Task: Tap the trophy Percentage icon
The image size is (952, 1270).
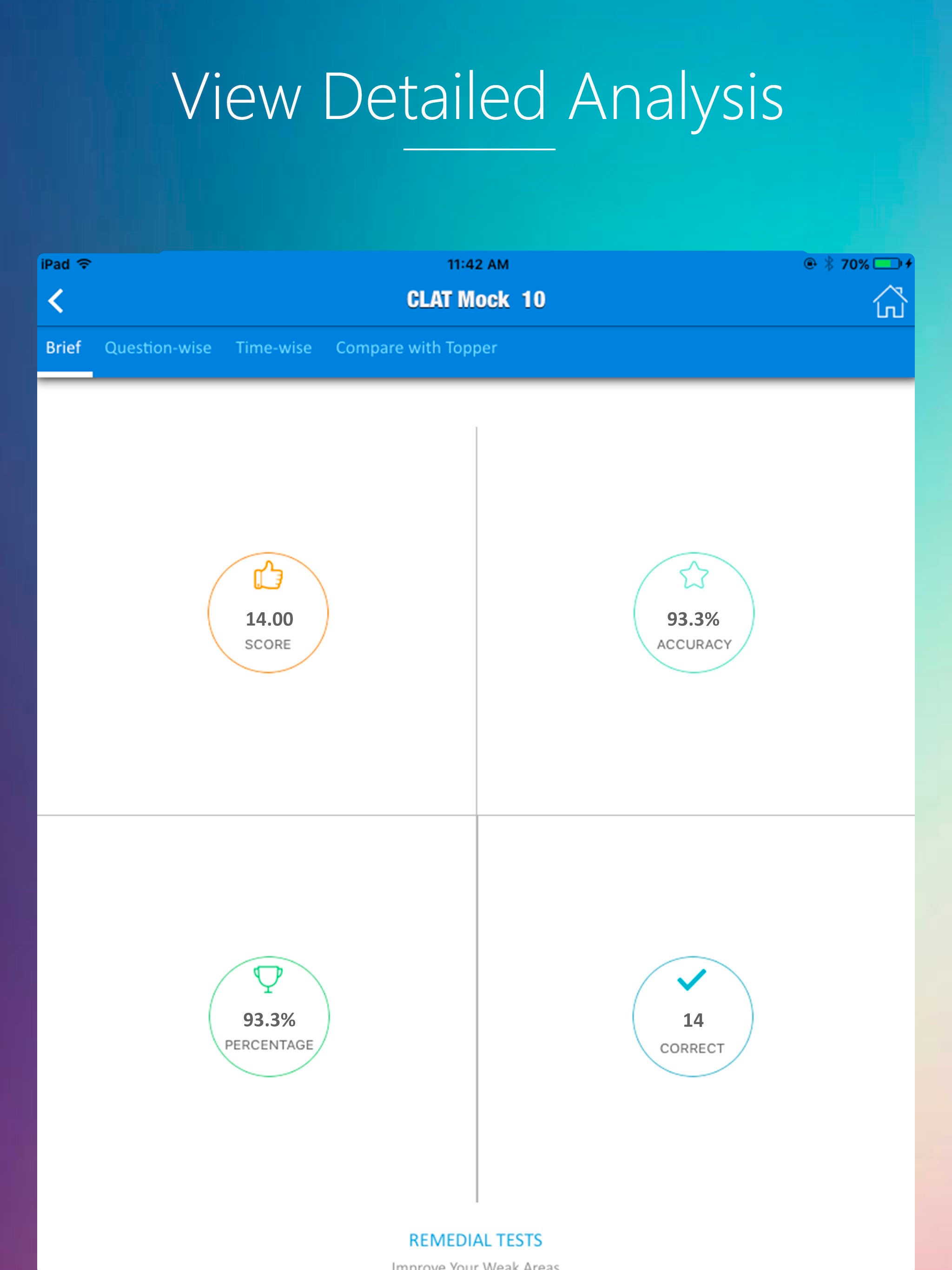Action: click(268, 979)
